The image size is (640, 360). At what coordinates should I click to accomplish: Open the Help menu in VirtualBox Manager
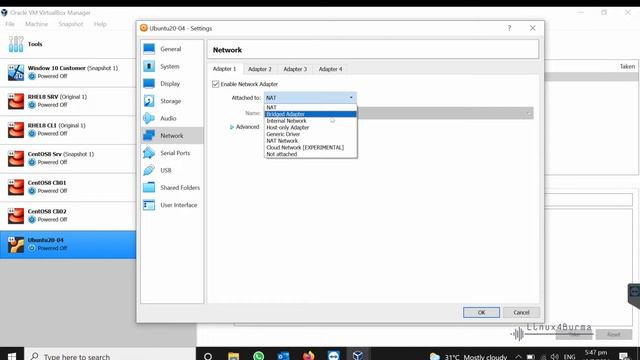[x=100, y=24]
